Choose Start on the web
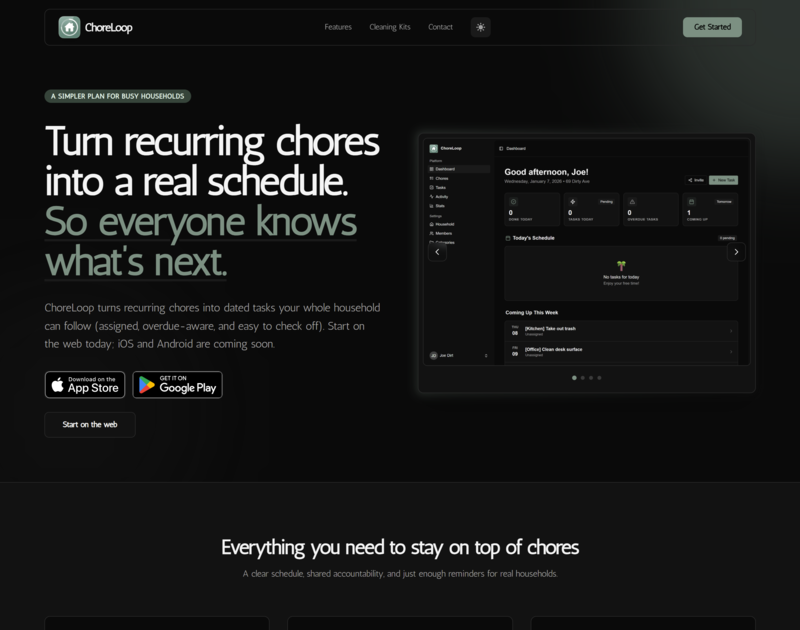This screenshot has width=800, height=630. 89,424
